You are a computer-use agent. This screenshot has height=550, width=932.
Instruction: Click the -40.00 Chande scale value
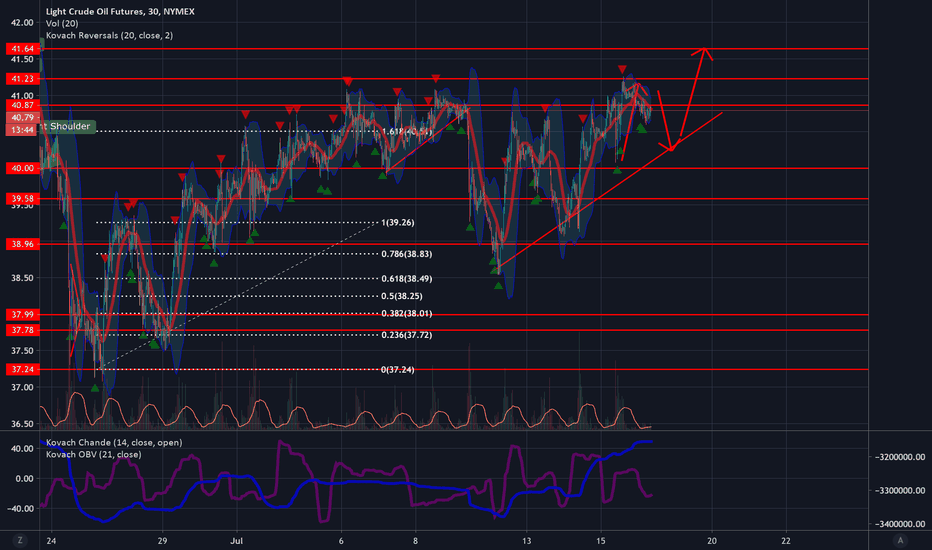pyautogui.click(x=21, y=508)
